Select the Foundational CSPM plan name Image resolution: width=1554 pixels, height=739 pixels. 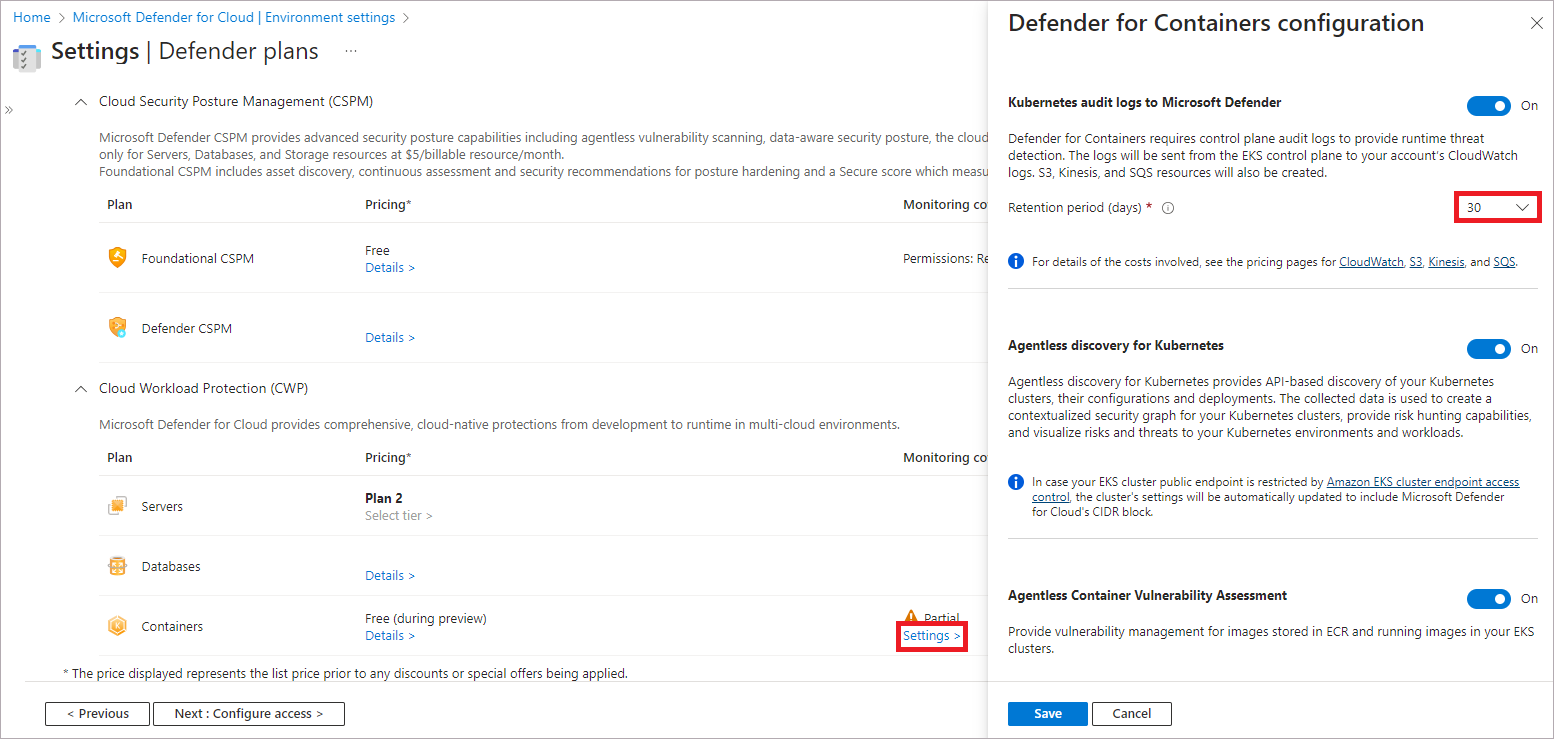click(x=198, y=258)
